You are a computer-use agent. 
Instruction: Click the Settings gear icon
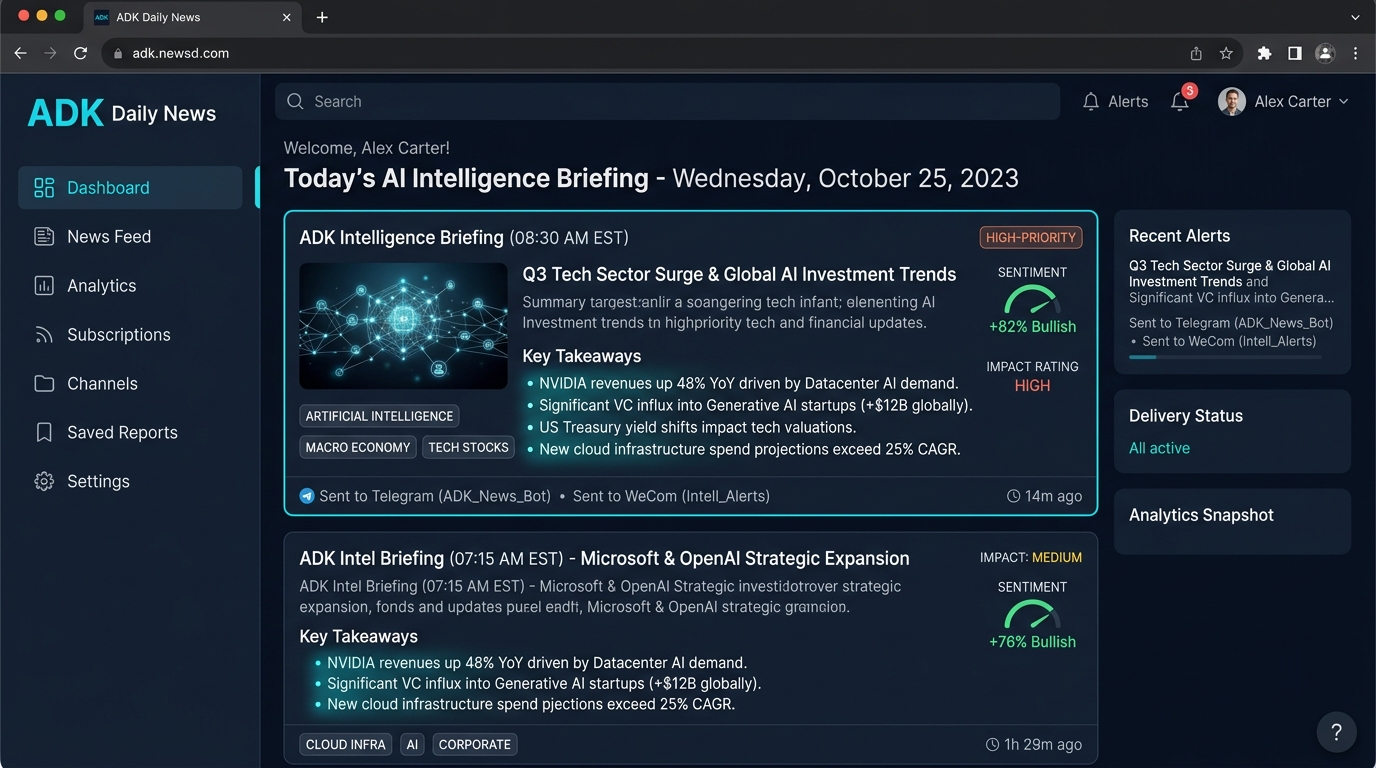click(x=44, y=481)
